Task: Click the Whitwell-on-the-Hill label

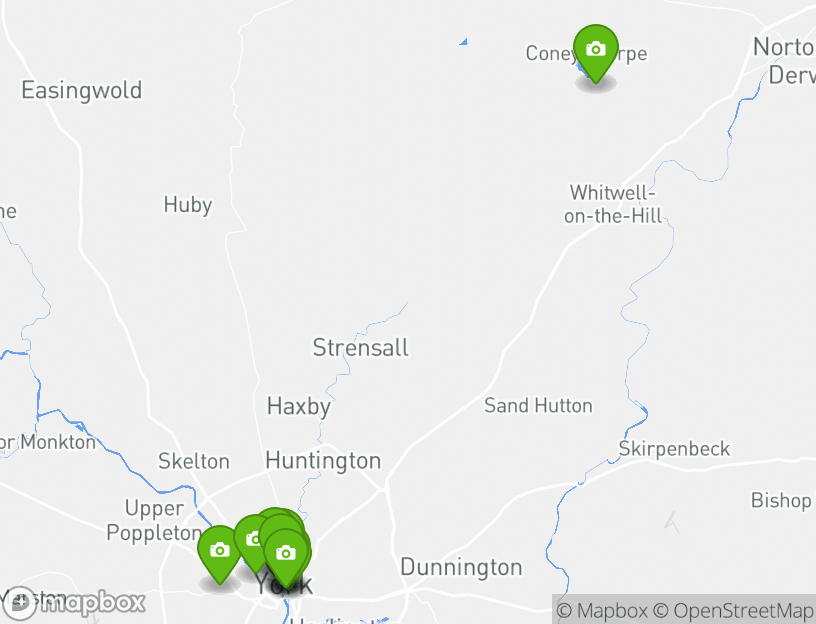Action: [613, 204]
